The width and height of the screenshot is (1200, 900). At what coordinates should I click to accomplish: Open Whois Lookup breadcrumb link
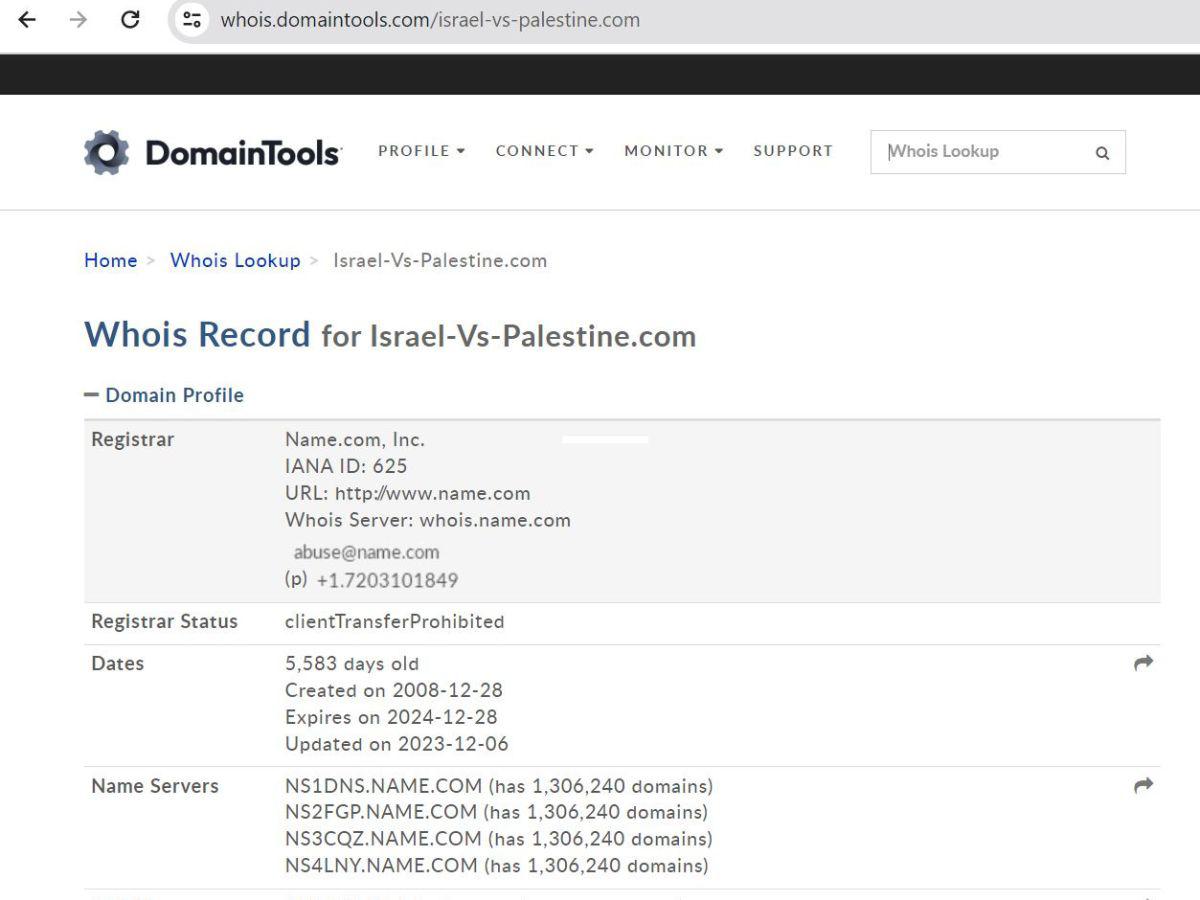[x=235, y=260]
